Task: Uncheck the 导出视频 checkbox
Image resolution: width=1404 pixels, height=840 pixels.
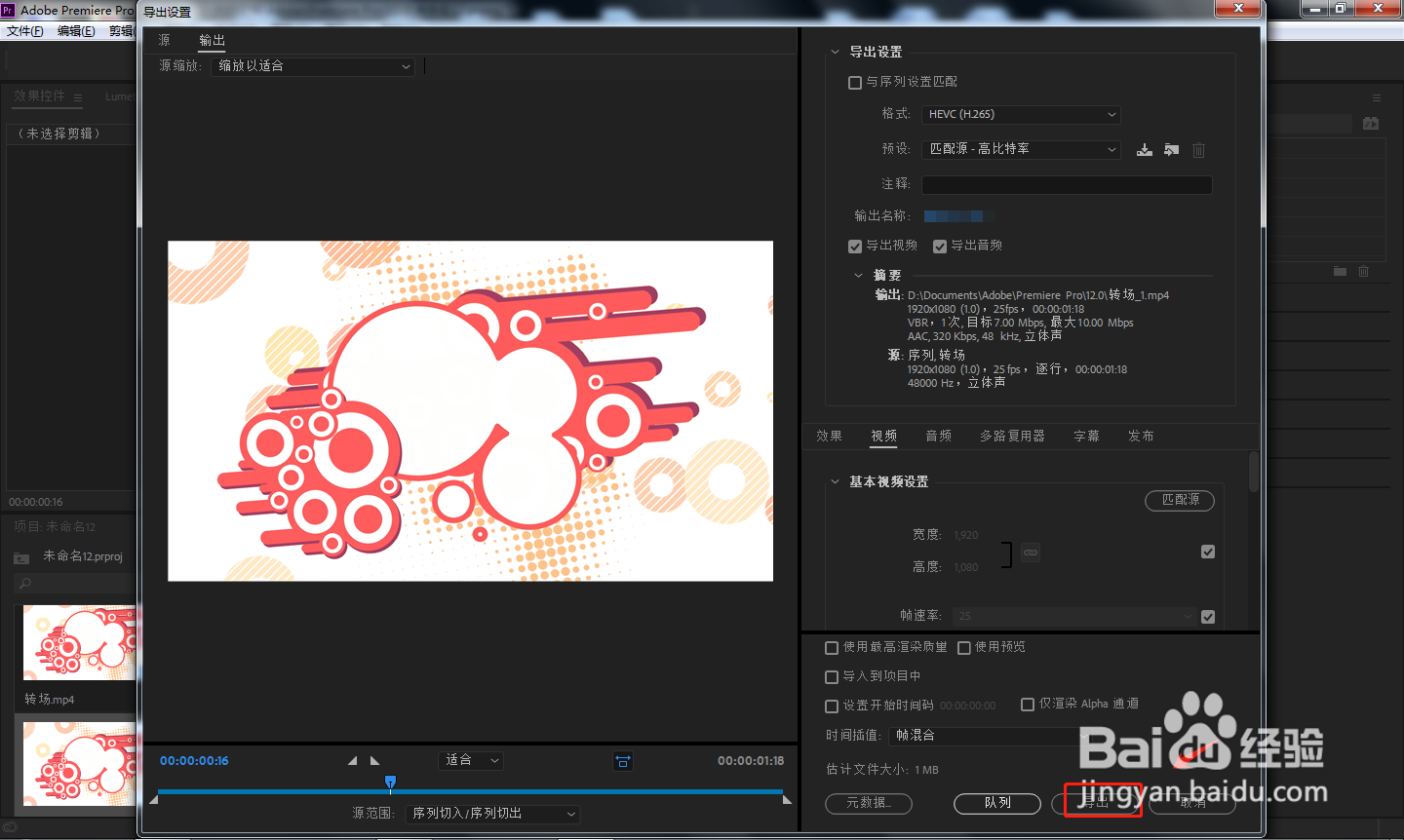Action: coord(855,247)
